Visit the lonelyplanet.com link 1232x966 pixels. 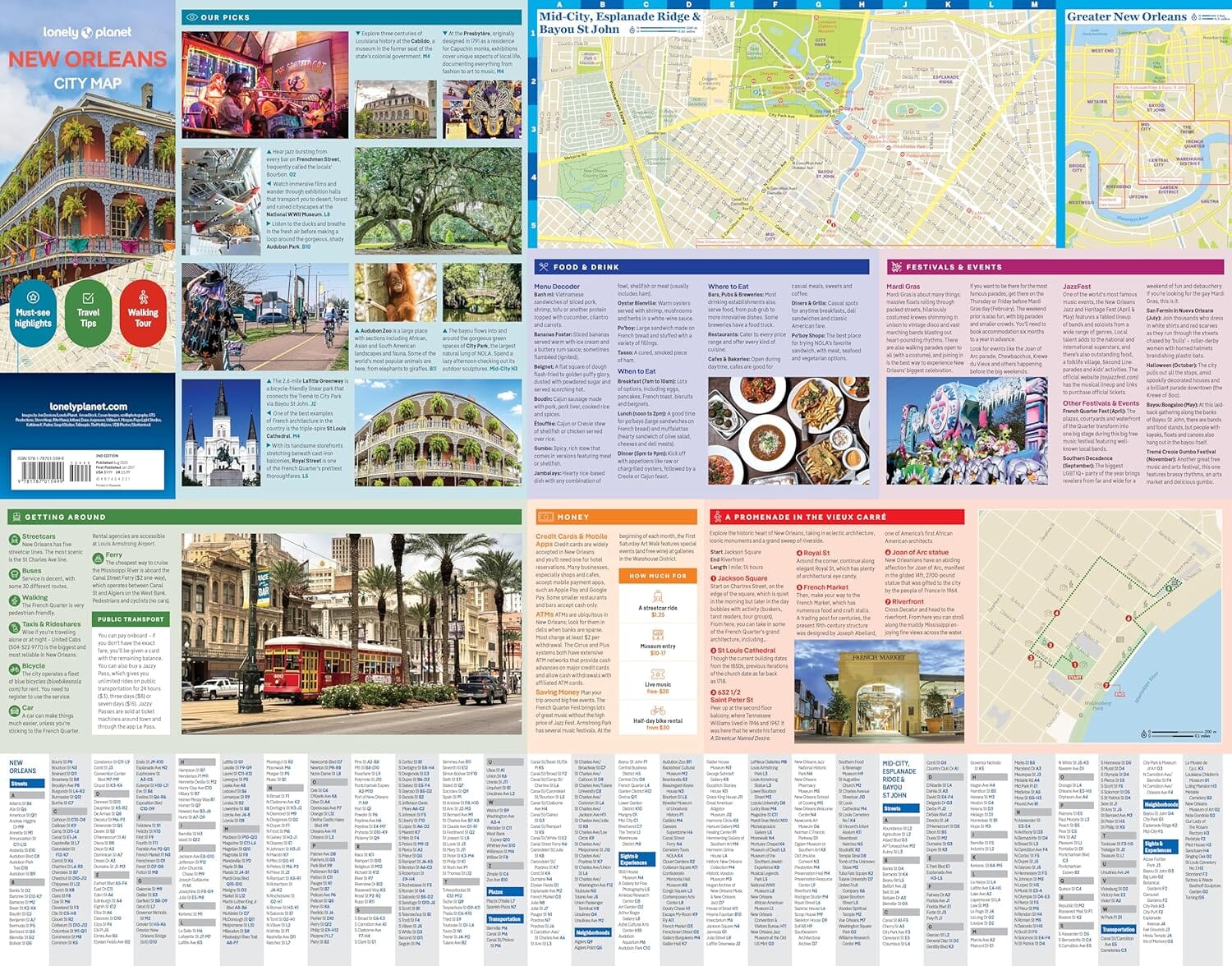point(88,406)
